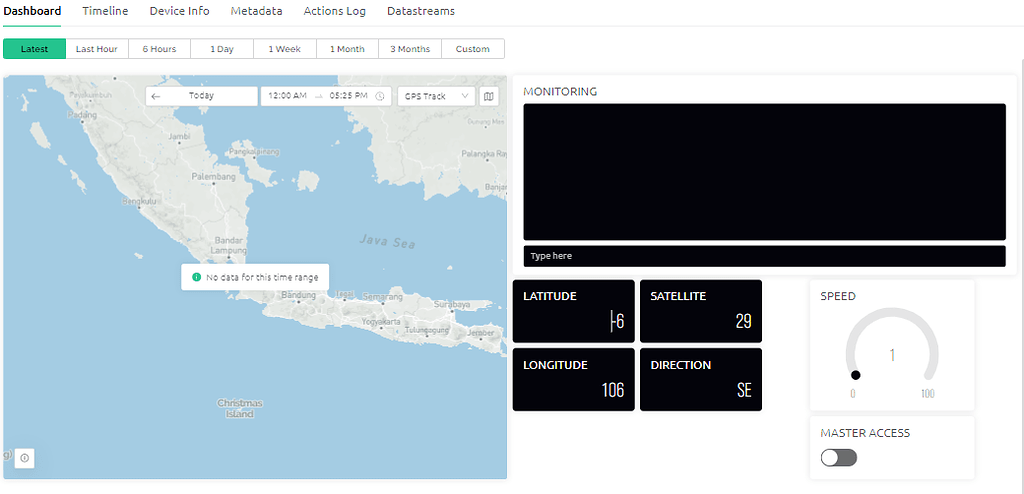Click Bandar Lampung label on map
The width and height of the screenshot is (1024, 494).
[229, 245]
